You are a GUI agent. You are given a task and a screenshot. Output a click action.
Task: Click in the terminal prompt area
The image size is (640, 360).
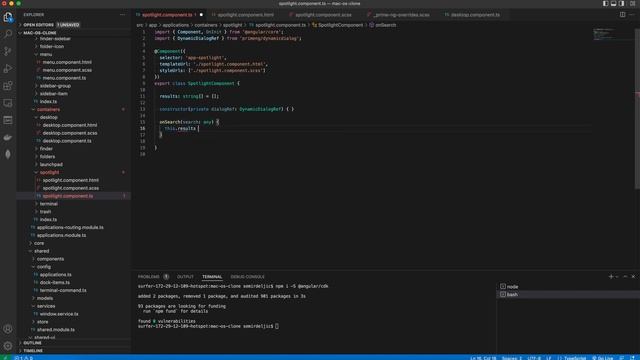(x=277, y=326)
